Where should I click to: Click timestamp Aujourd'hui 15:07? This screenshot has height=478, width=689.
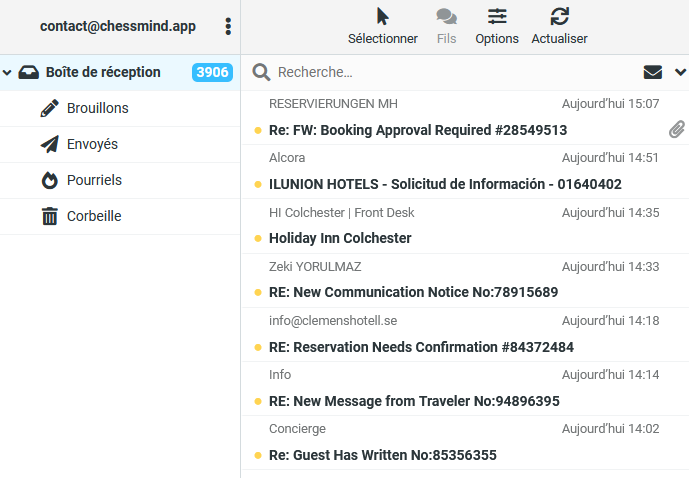611,104
